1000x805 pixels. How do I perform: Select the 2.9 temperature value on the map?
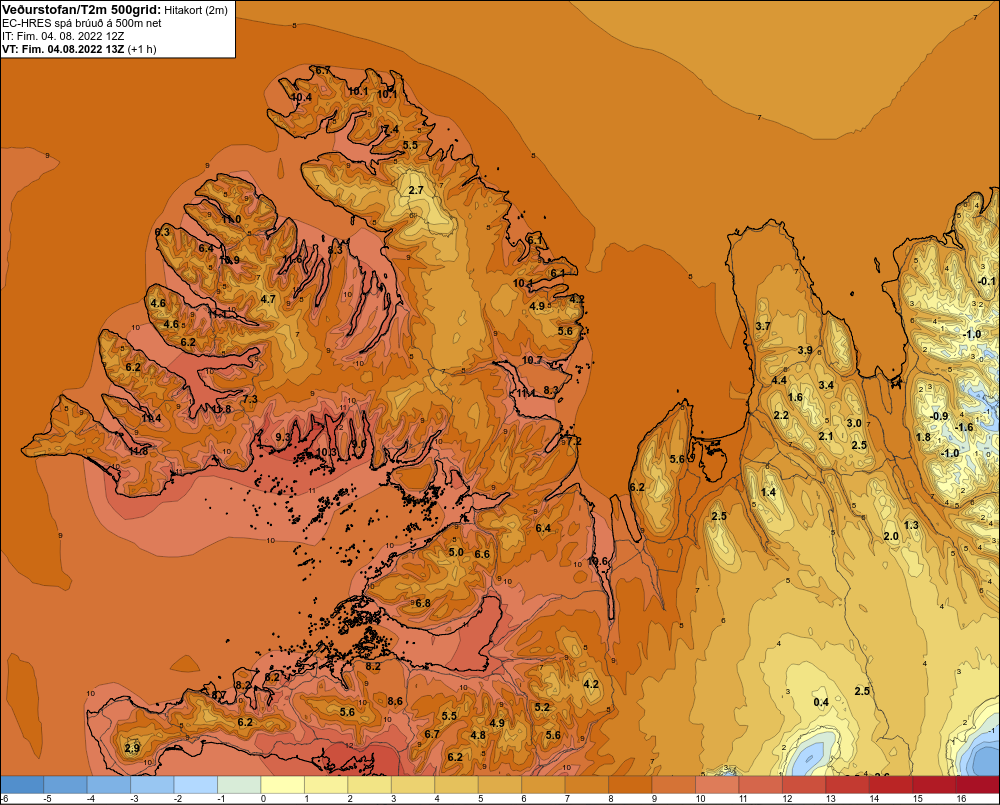pyautogui.click(x=132, y=749)
